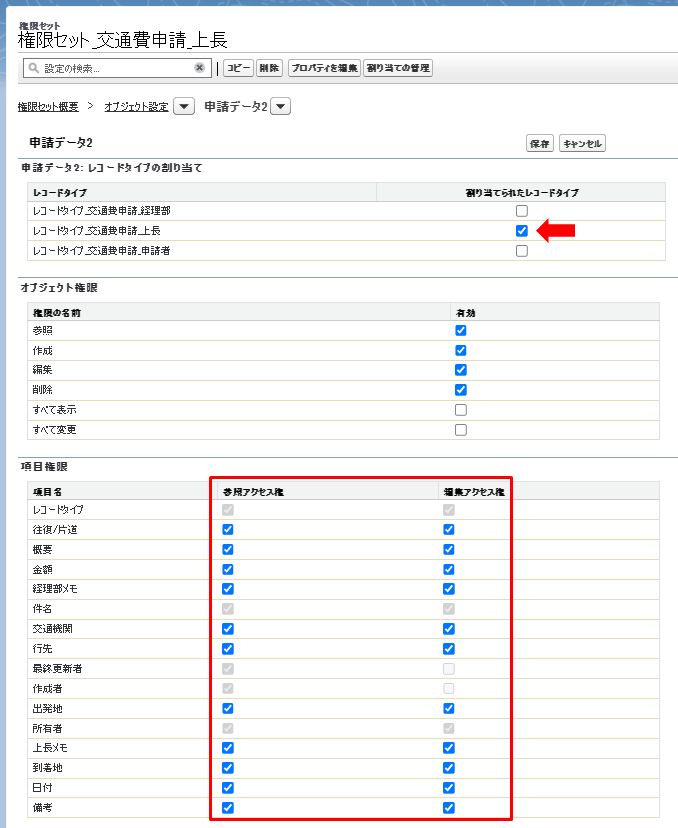Toggle read access for 上長メモ

[x=228, y=748]
